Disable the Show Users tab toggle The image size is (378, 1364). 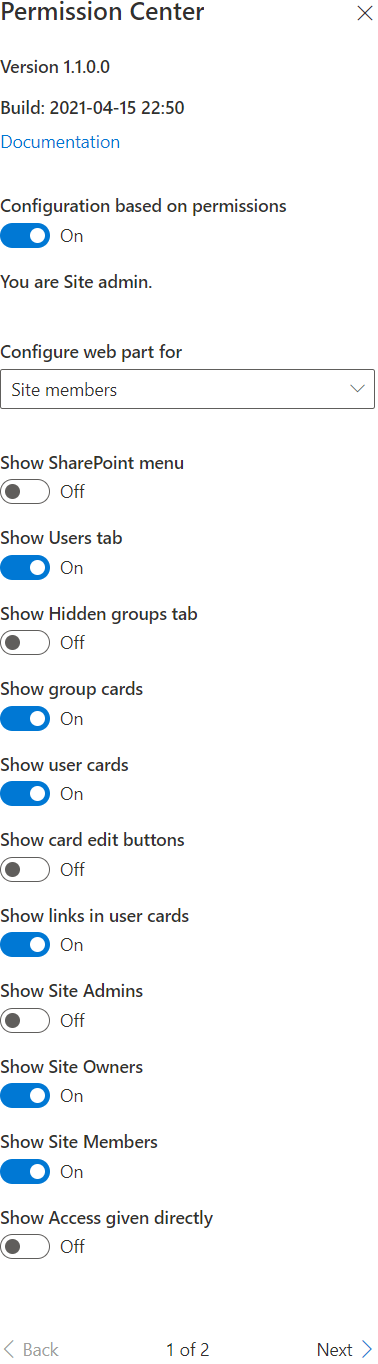[25, 568]
